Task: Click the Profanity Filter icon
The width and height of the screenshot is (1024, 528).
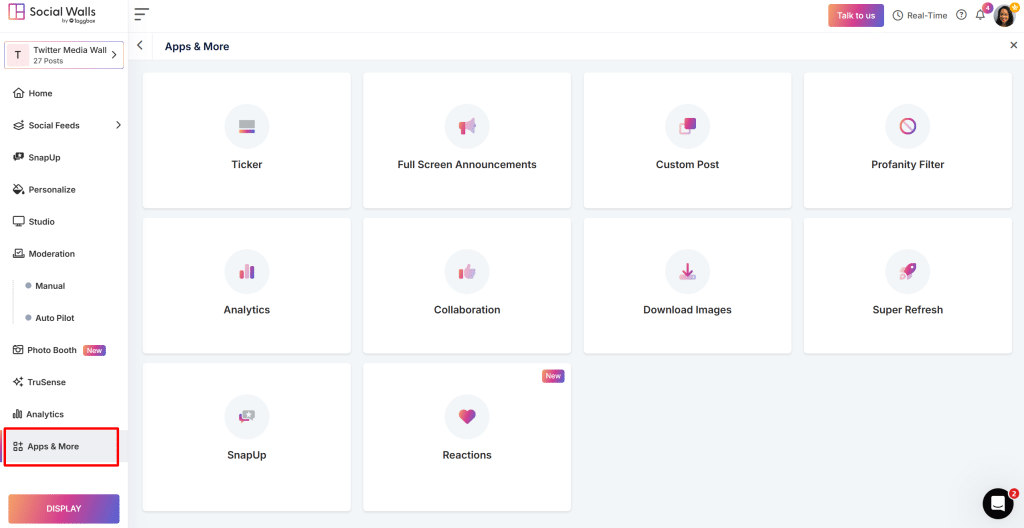Action: pyautogui.click(x=907, y=126)
